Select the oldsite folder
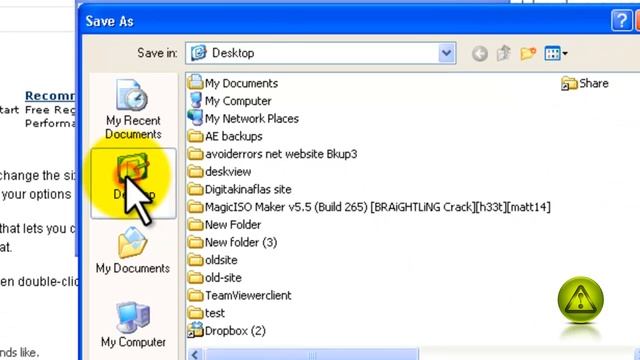640x360 pixels. [213, 260]
